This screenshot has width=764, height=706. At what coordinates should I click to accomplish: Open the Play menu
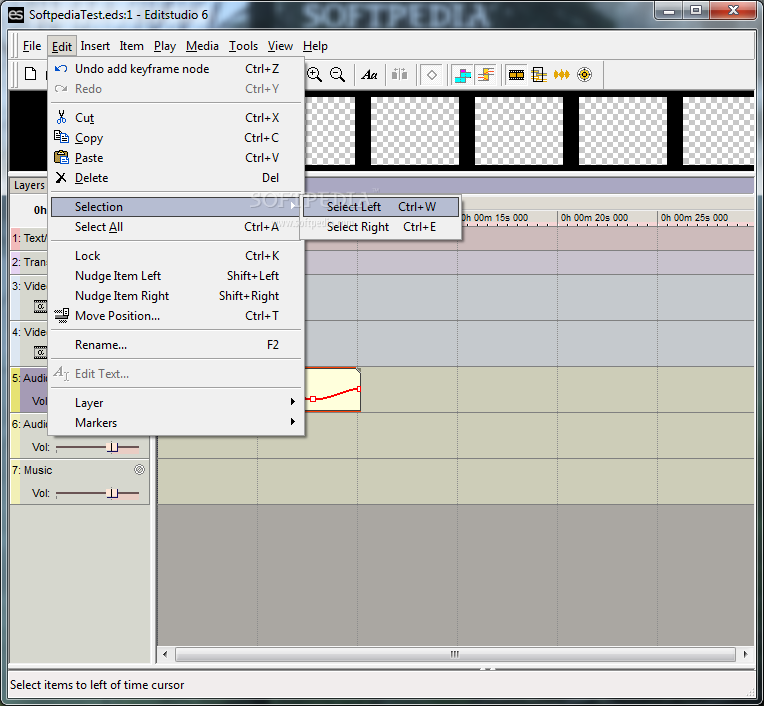165,46
